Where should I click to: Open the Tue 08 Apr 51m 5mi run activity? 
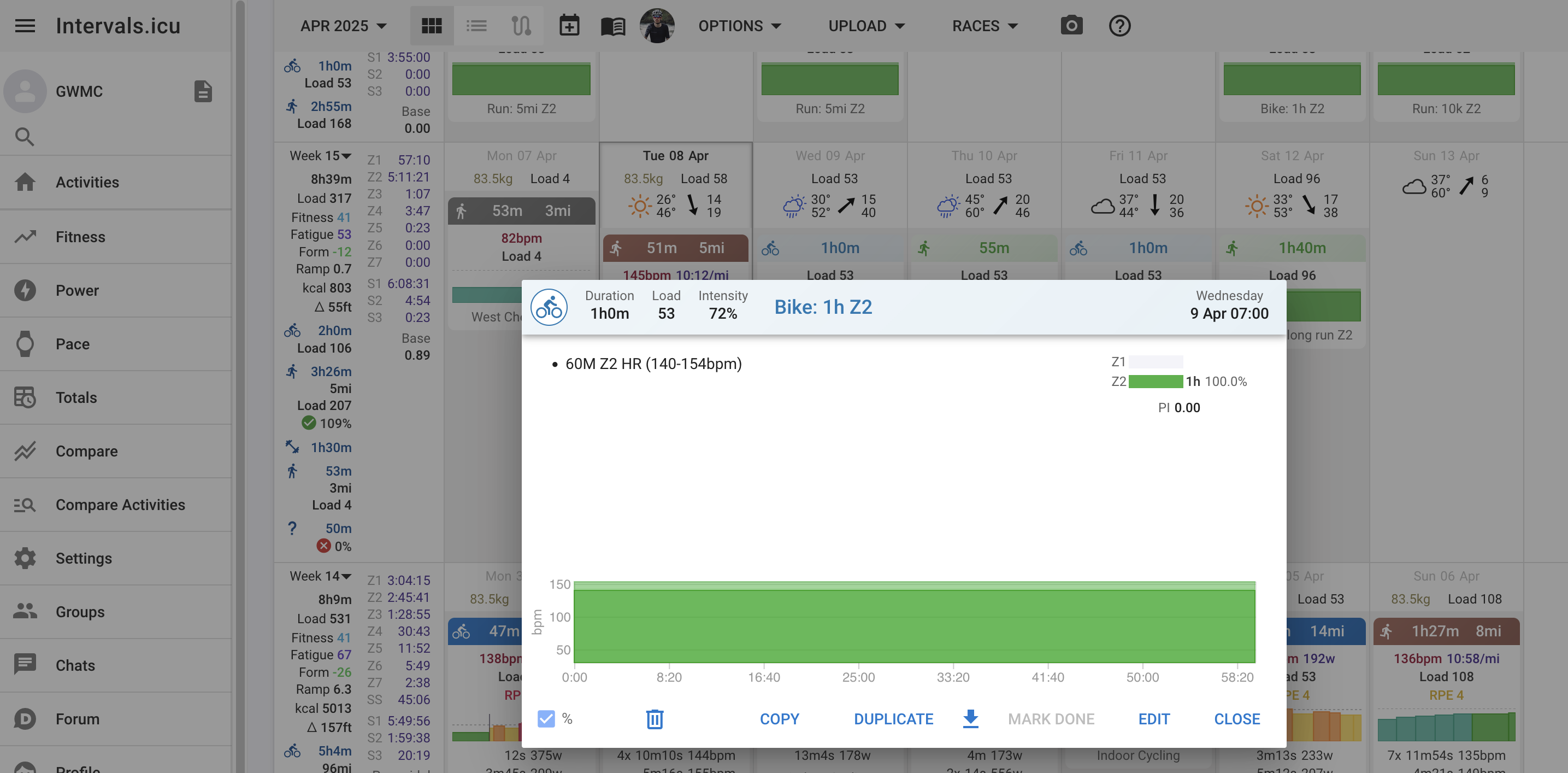pyautogui.click(x=675, y=248)
